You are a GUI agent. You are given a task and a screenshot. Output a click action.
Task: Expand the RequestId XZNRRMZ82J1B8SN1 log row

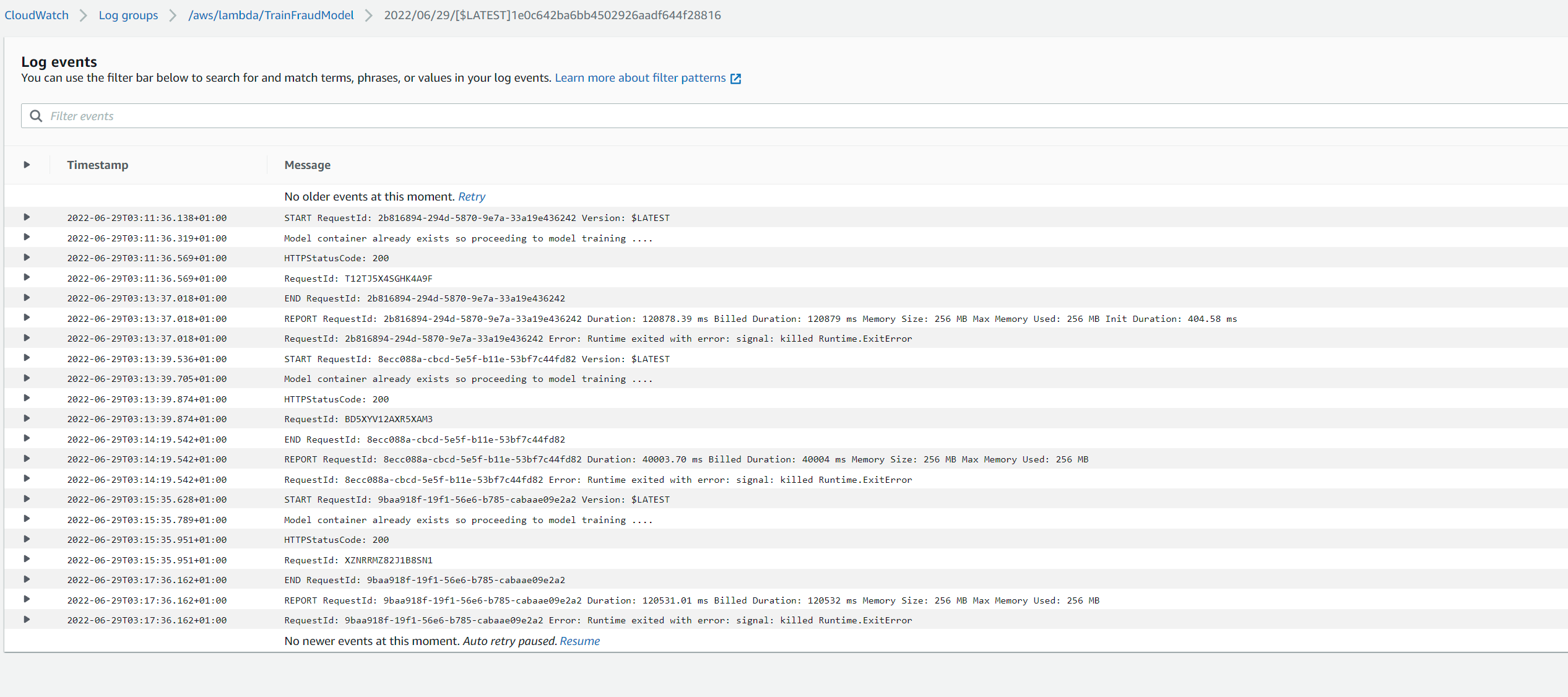click(27, 560)
